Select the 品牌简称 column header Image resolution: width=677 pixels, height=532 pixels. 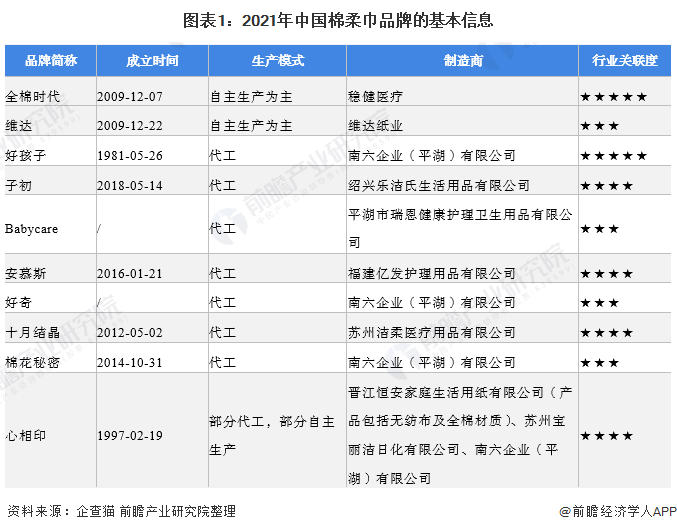51,60
